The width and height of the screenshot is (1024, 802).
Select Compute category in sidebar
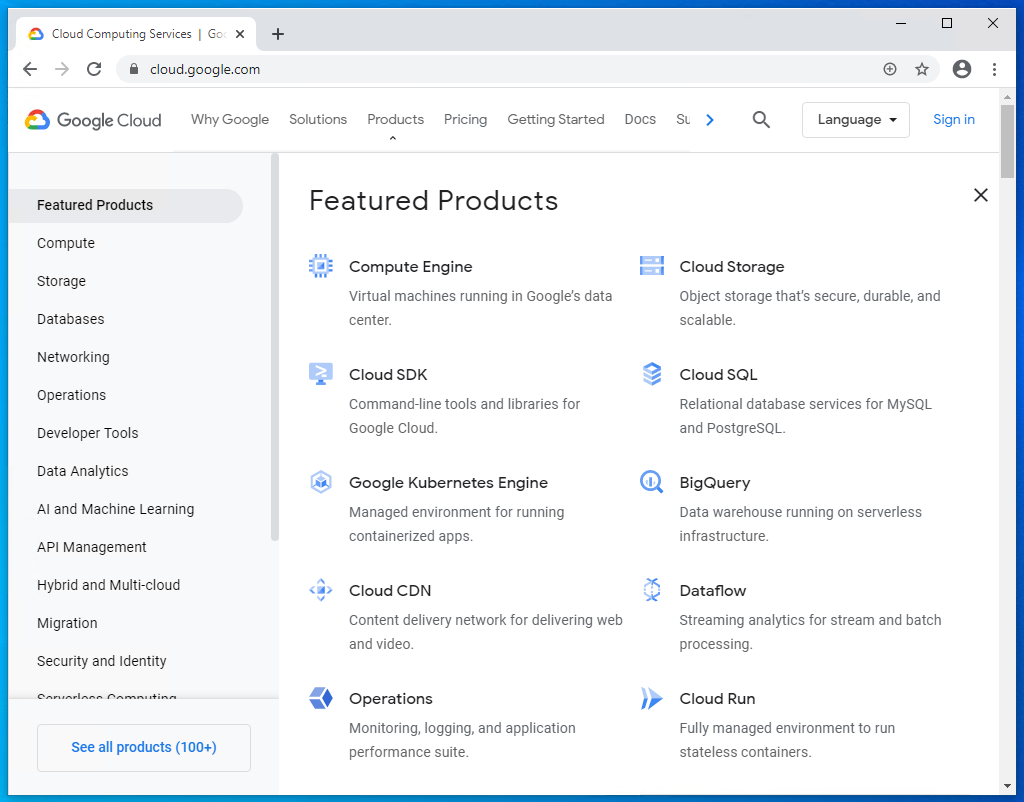pyautogui.click(x=66, y=243)
